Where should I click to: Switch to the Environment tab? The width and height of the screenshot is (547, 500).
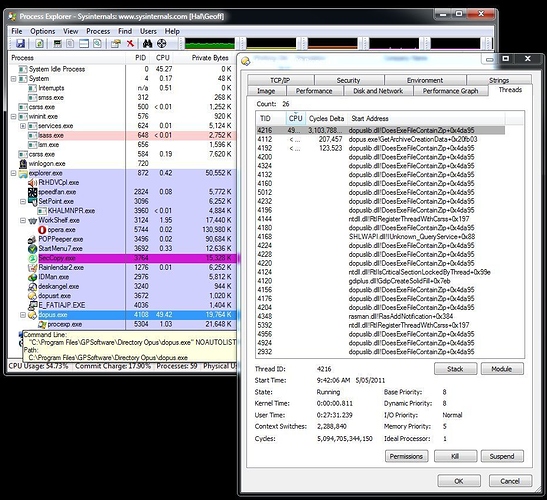coord(425,80)
